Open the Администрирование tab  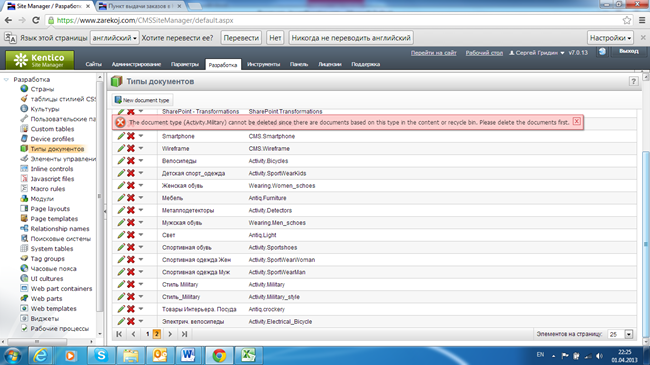[136, 64]
